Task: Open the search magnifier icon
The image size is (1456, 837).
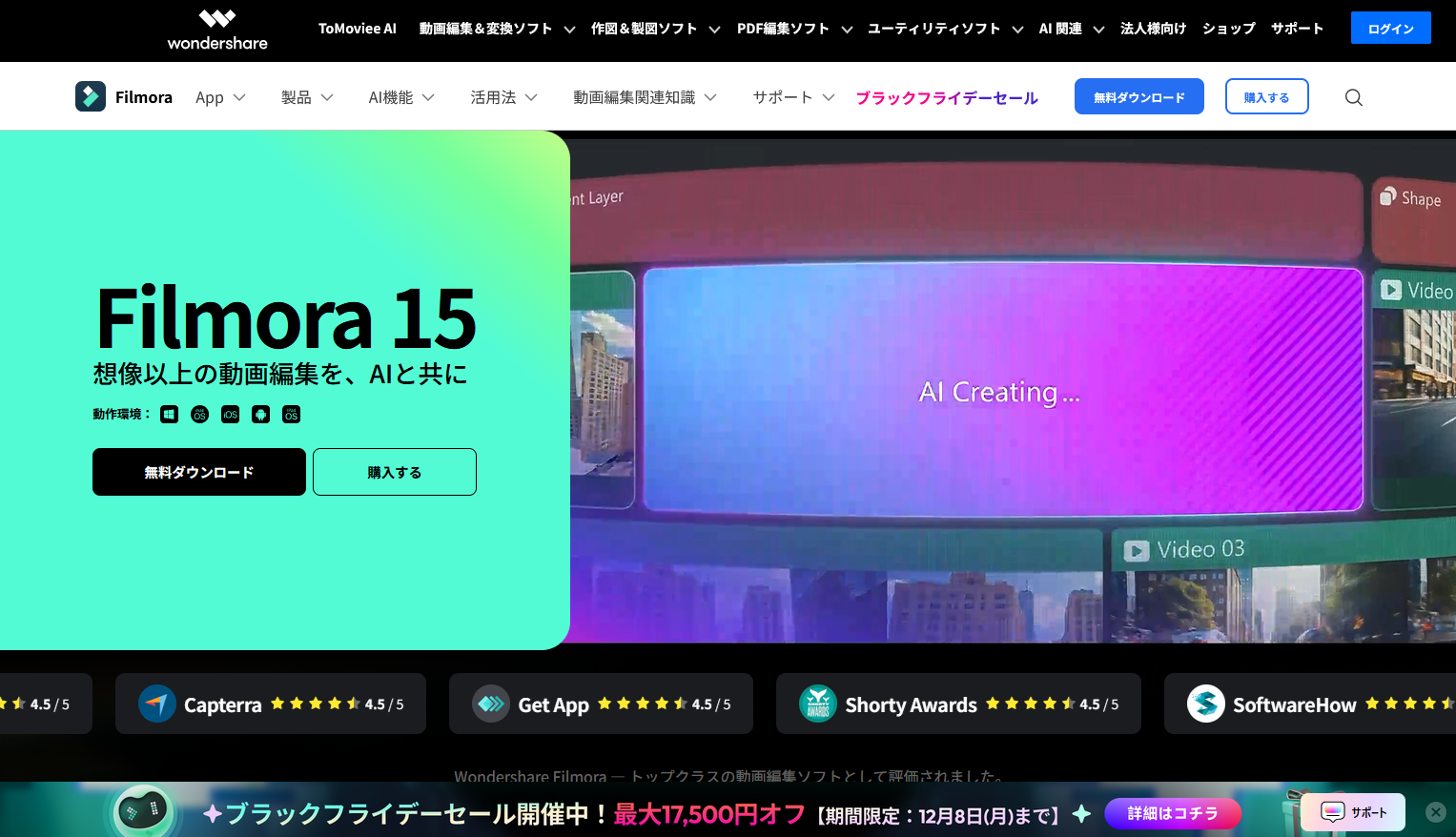Action: tap(1353, 97)
